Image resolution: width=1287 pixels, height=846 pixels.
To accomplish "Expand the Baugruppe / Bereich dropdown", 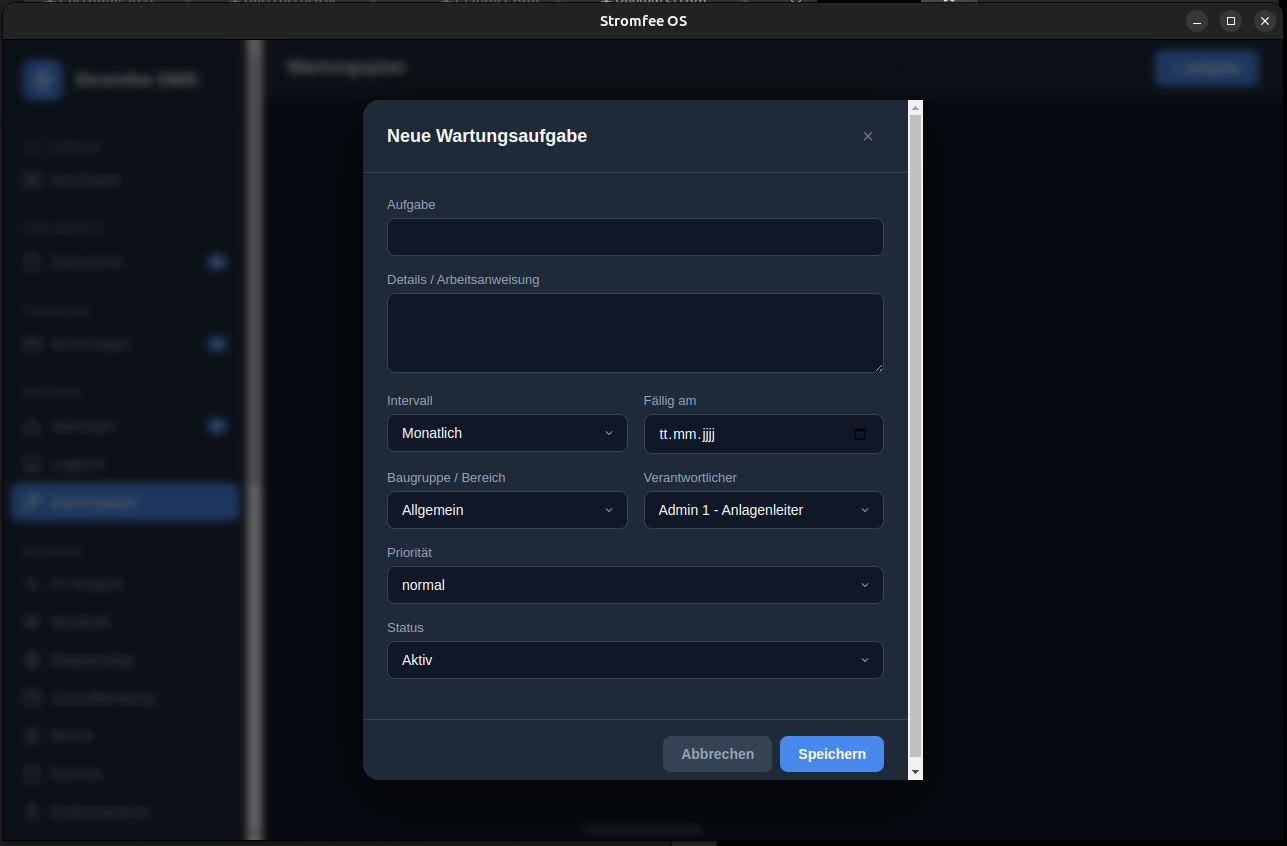I will point(507,510).
